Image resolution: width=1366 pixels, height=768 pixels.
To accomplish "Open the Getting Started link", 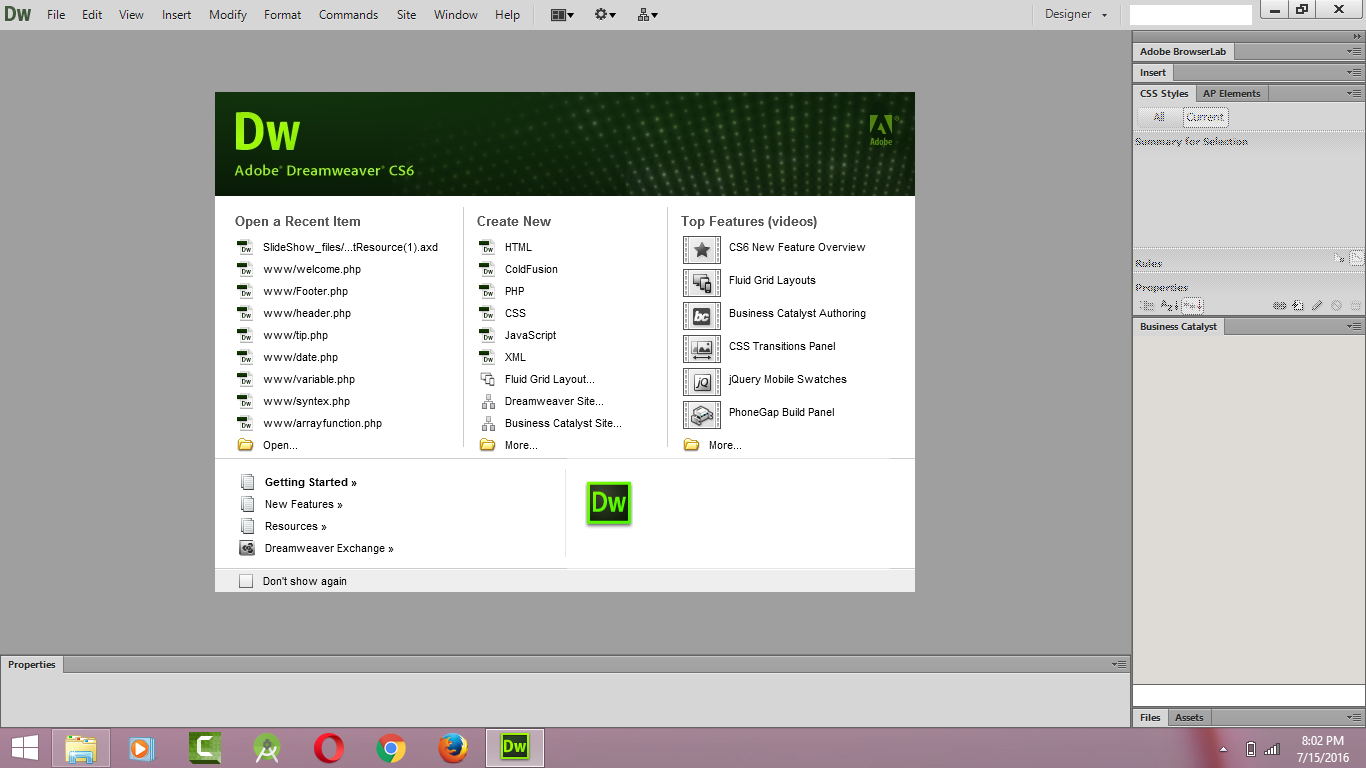I will tap(310, 482).
